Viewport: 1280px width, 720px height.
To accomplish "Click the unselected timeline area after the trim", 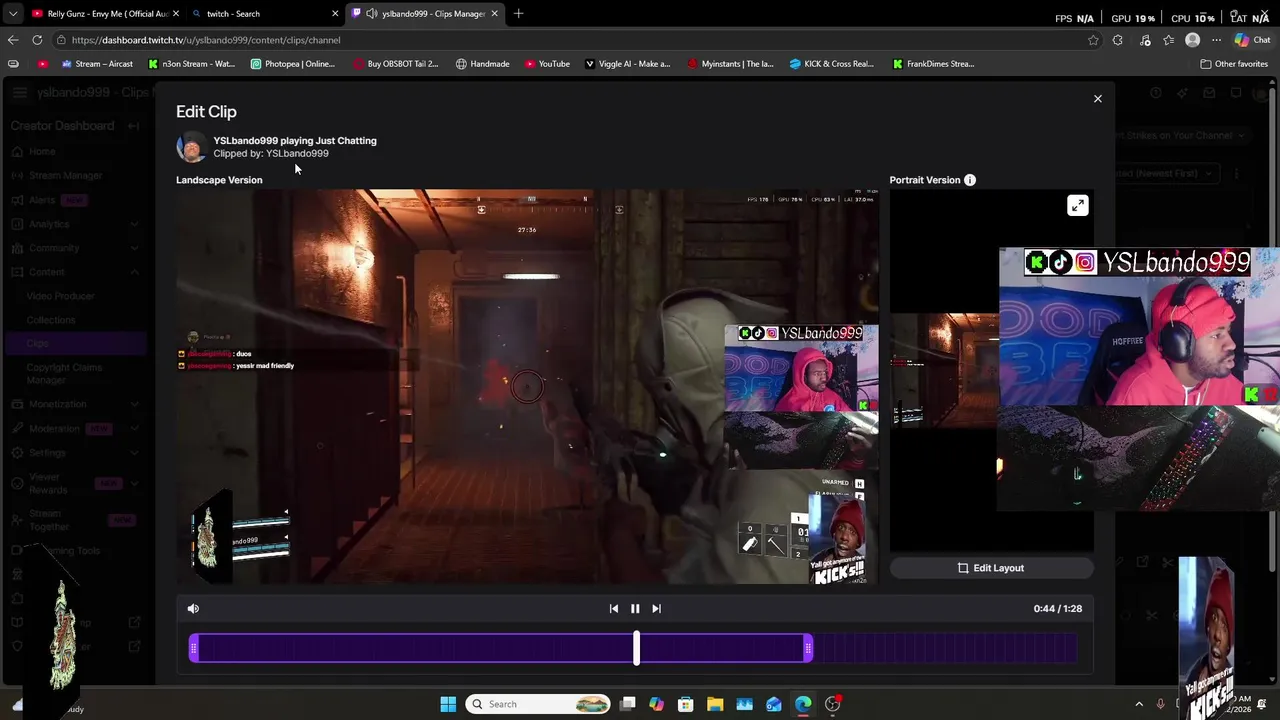I will tap(945, 649).
